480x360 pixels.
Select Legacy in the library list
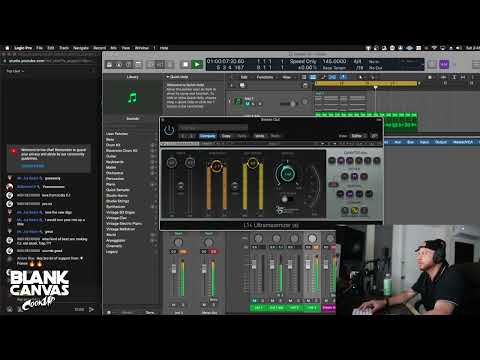click(x=112, y=252)
